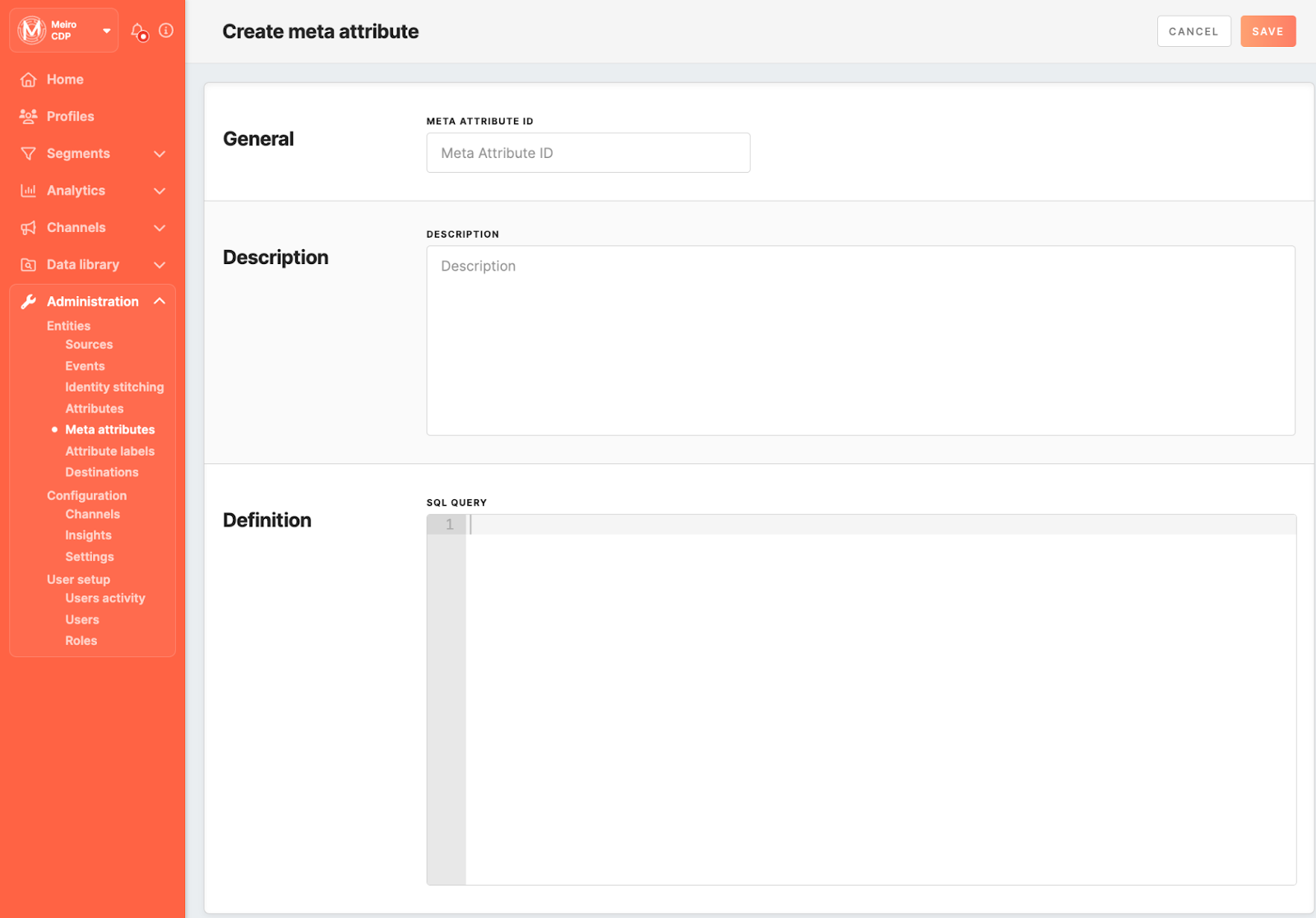
Task: Click the Analytics bar chart icon
Action: click(x=29, y=191)
